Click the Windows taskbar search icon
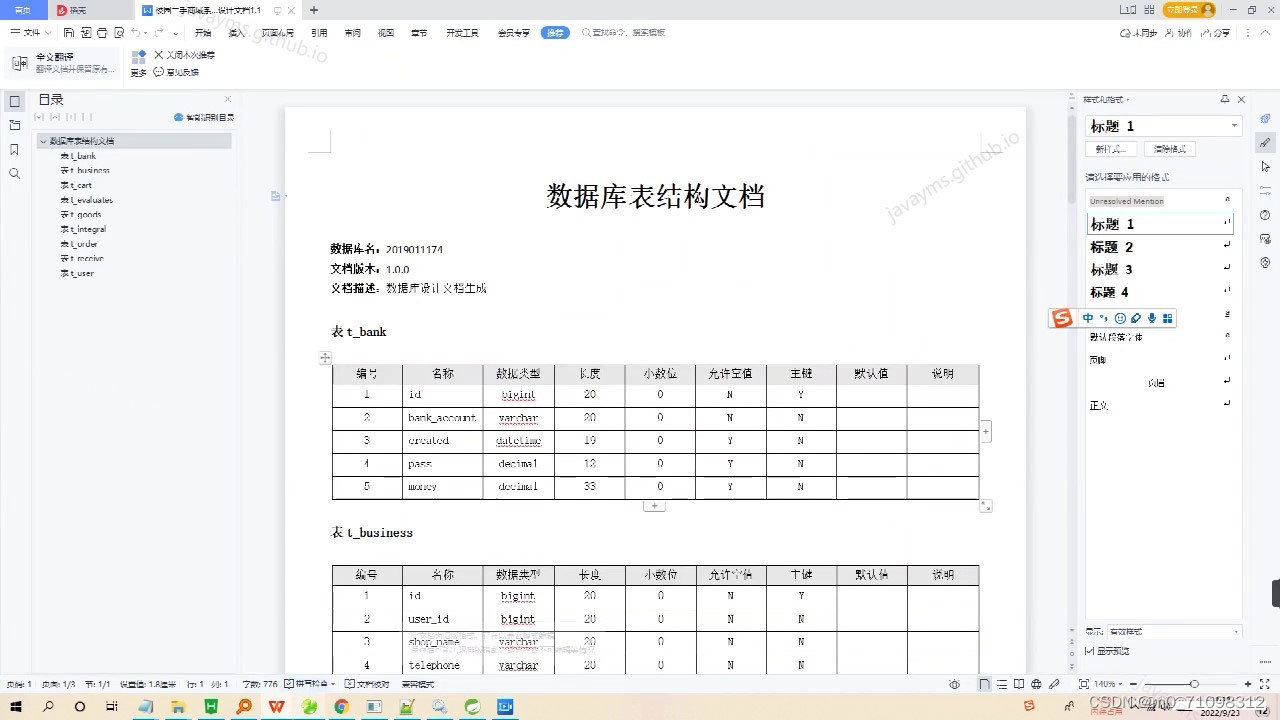The height and width of the screenshot is (720, 1280). (x=48, y=706)
